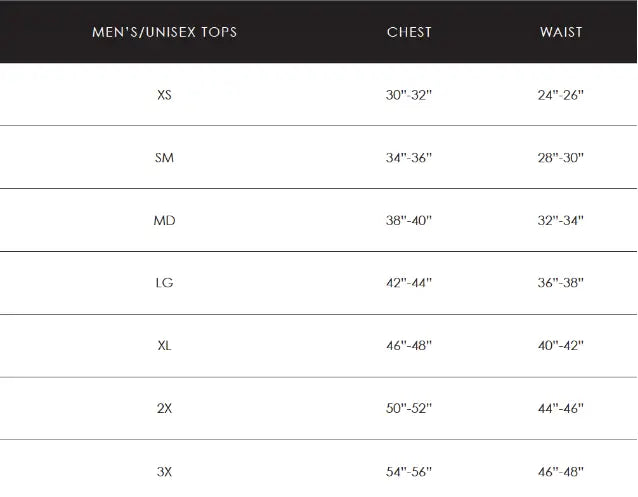638x497 pixels.
Task: Click the 38"-40" chest measurement
Action: [x=409, y=220]
